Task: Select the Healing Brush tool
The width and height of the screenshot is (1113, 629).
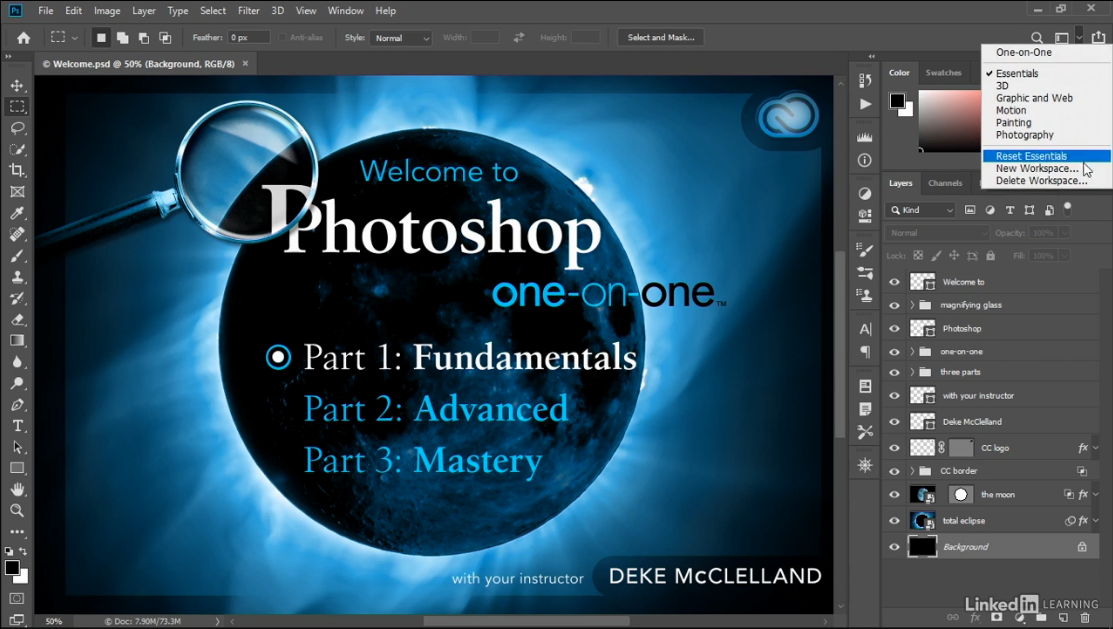Action: (x=17, y=234)
